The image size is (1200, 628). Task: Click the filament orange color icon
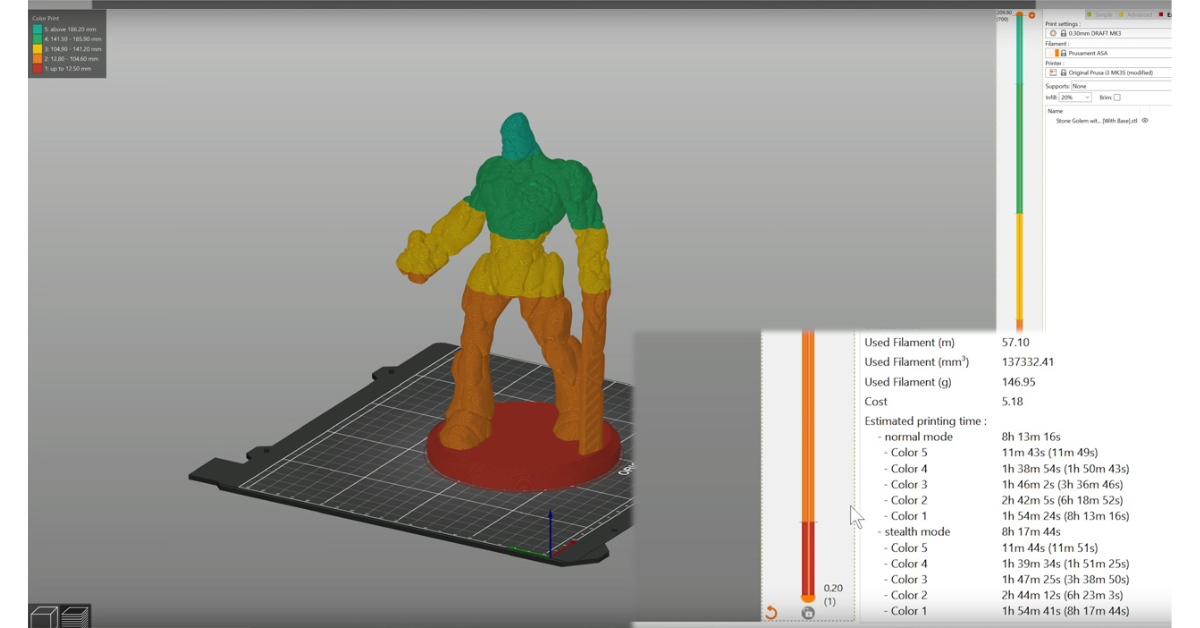(1057, 53)
